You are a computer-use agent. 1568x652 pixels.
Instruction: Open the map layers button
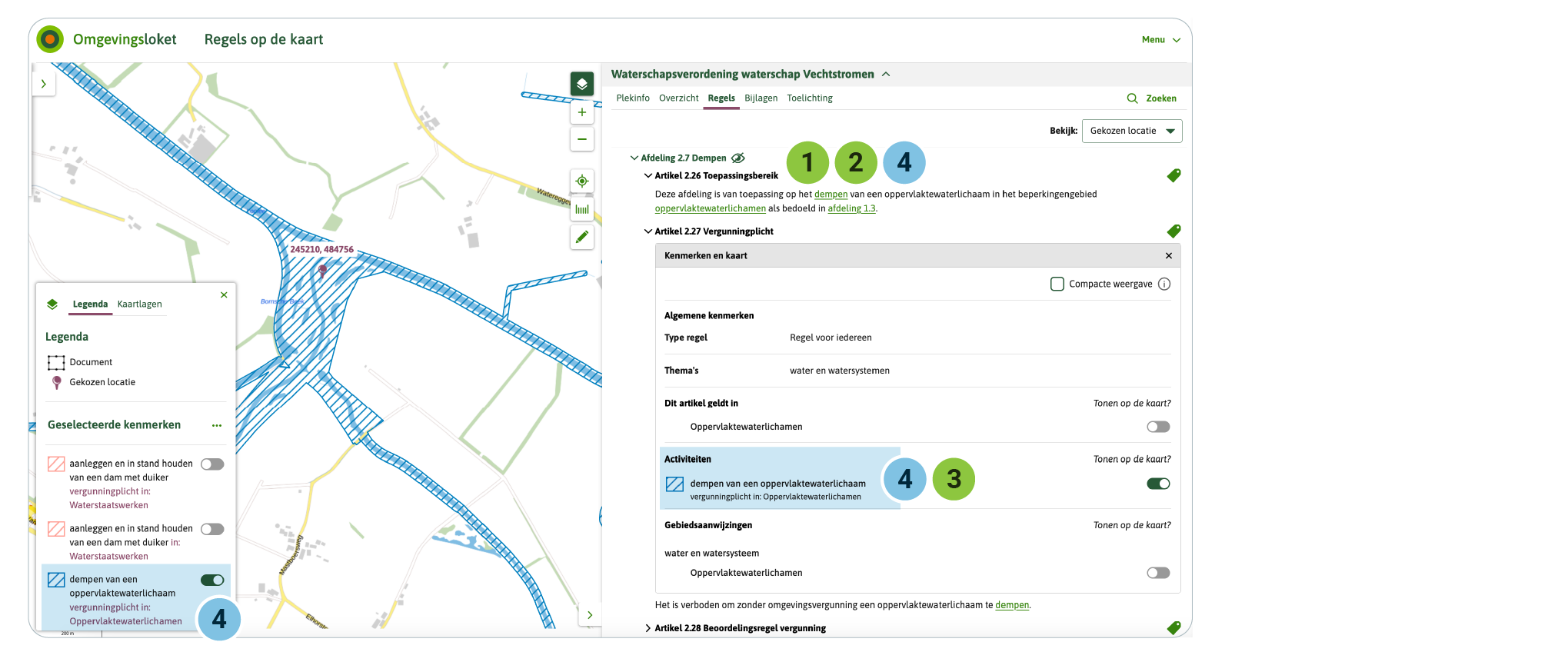tap(581, 84)
